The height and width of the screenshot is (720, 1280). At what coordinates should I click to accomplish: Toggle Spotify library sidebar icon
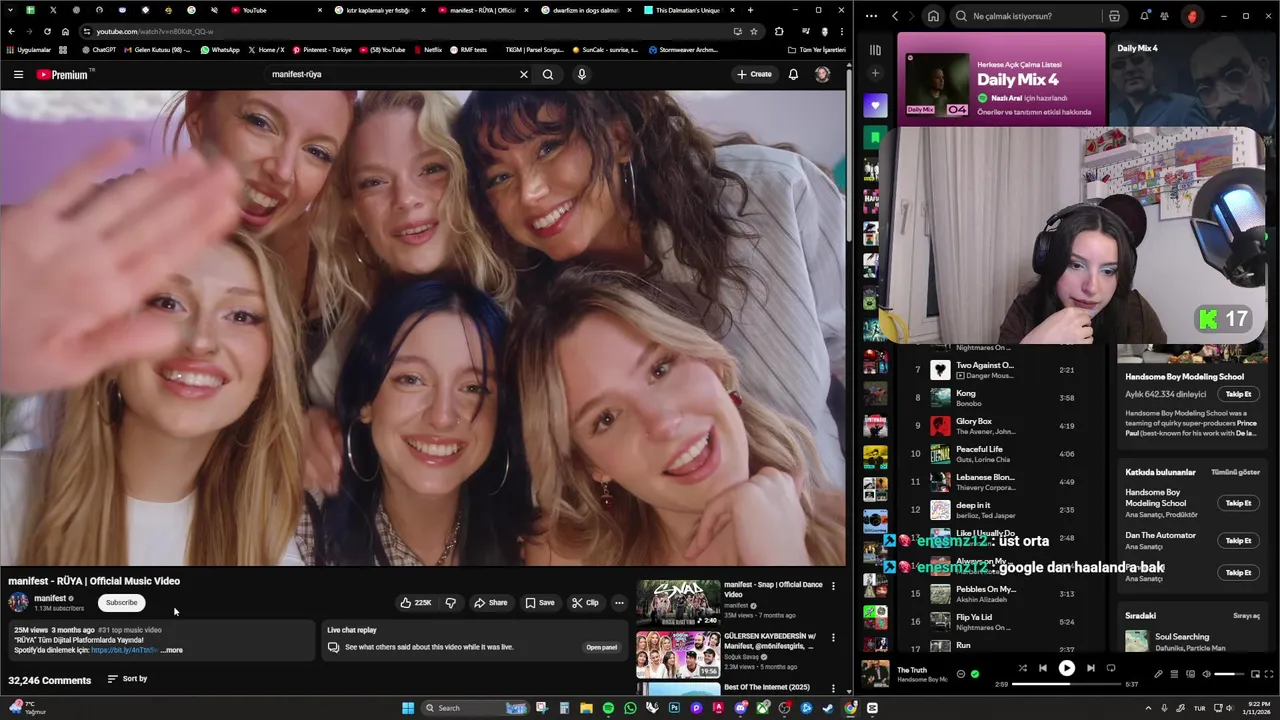tap(875, 50)
